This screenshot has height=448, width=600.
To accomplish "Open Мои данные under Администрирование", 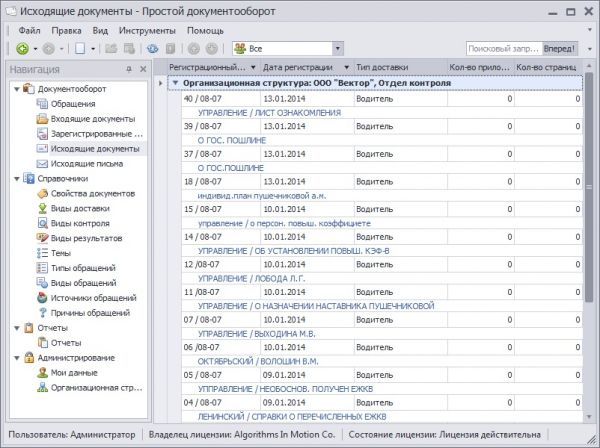I will coord(76,372).
